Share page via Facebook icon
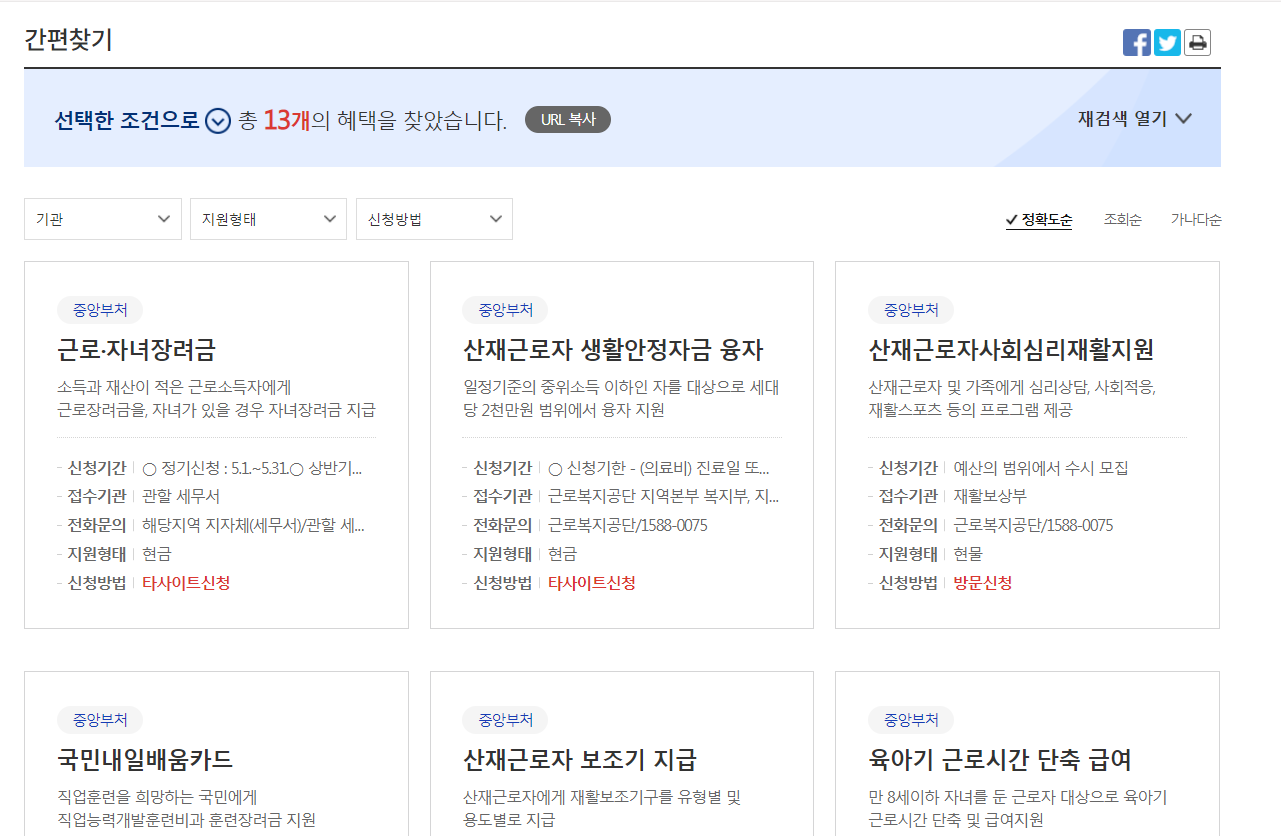Image resolution: width=1281 pixels, height=836 pixels. (1137, 42)
